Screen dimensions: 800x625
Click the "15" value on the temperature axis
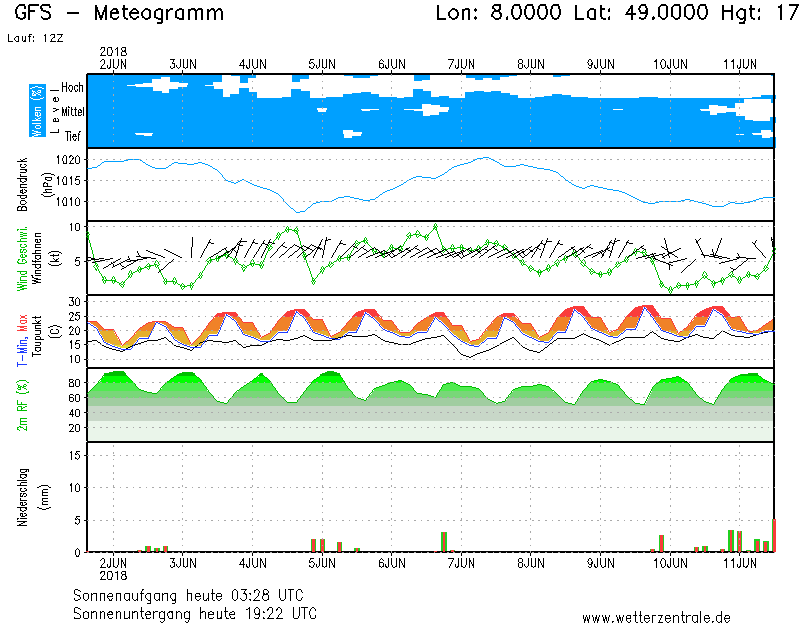[x=75, y=345]
